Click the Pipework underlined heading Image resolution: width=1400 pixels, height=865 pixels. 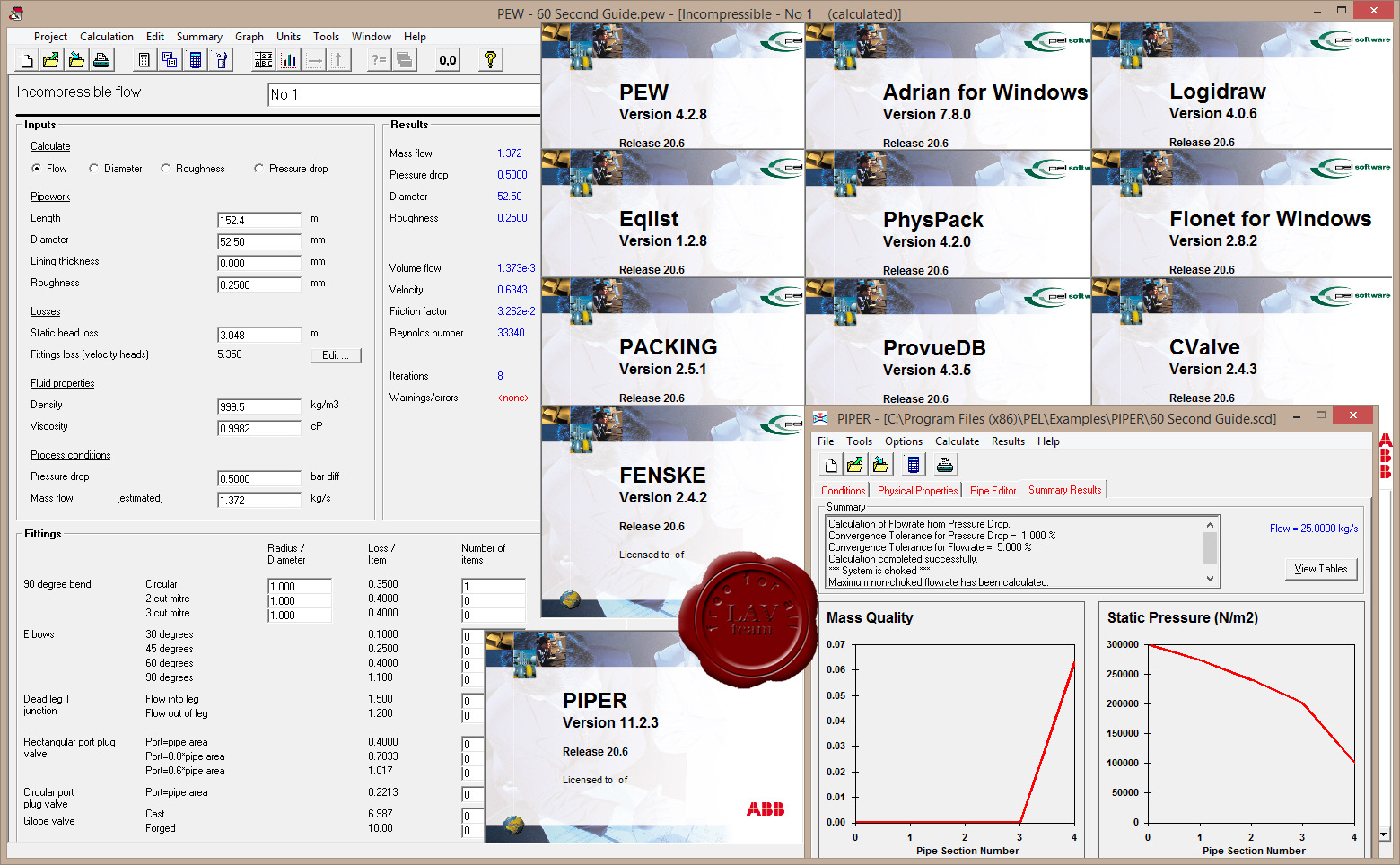click(x=50, y=197)
